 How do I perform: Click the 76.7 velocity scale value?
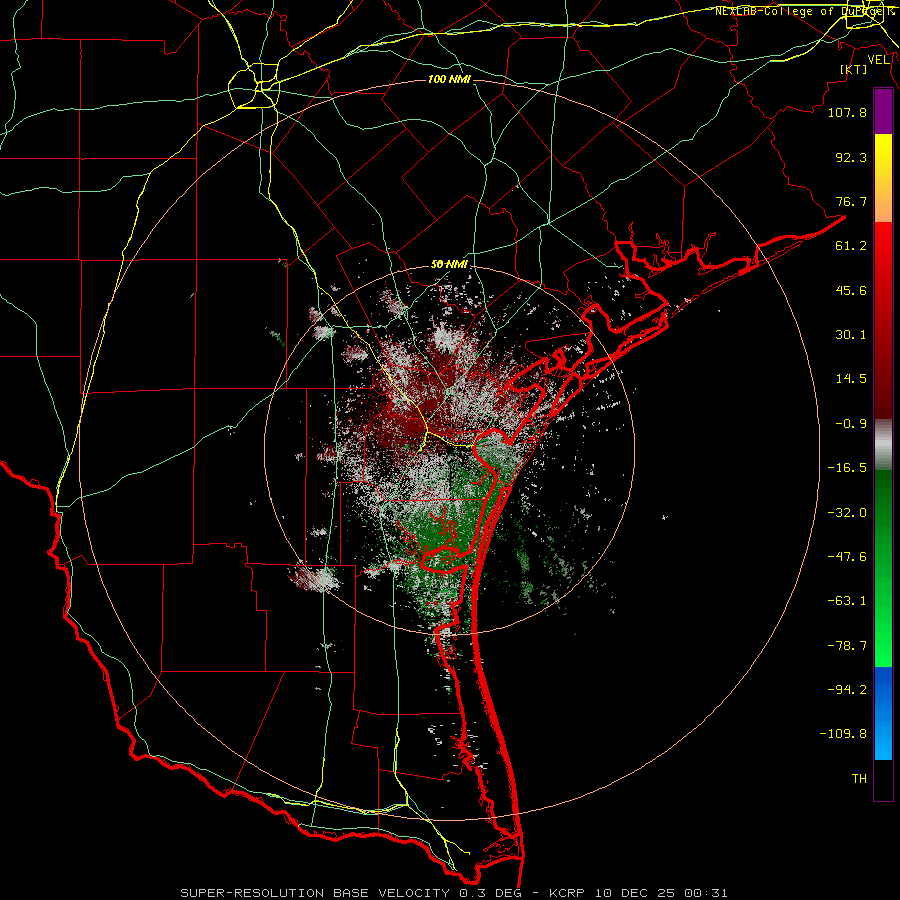(851, 201)
